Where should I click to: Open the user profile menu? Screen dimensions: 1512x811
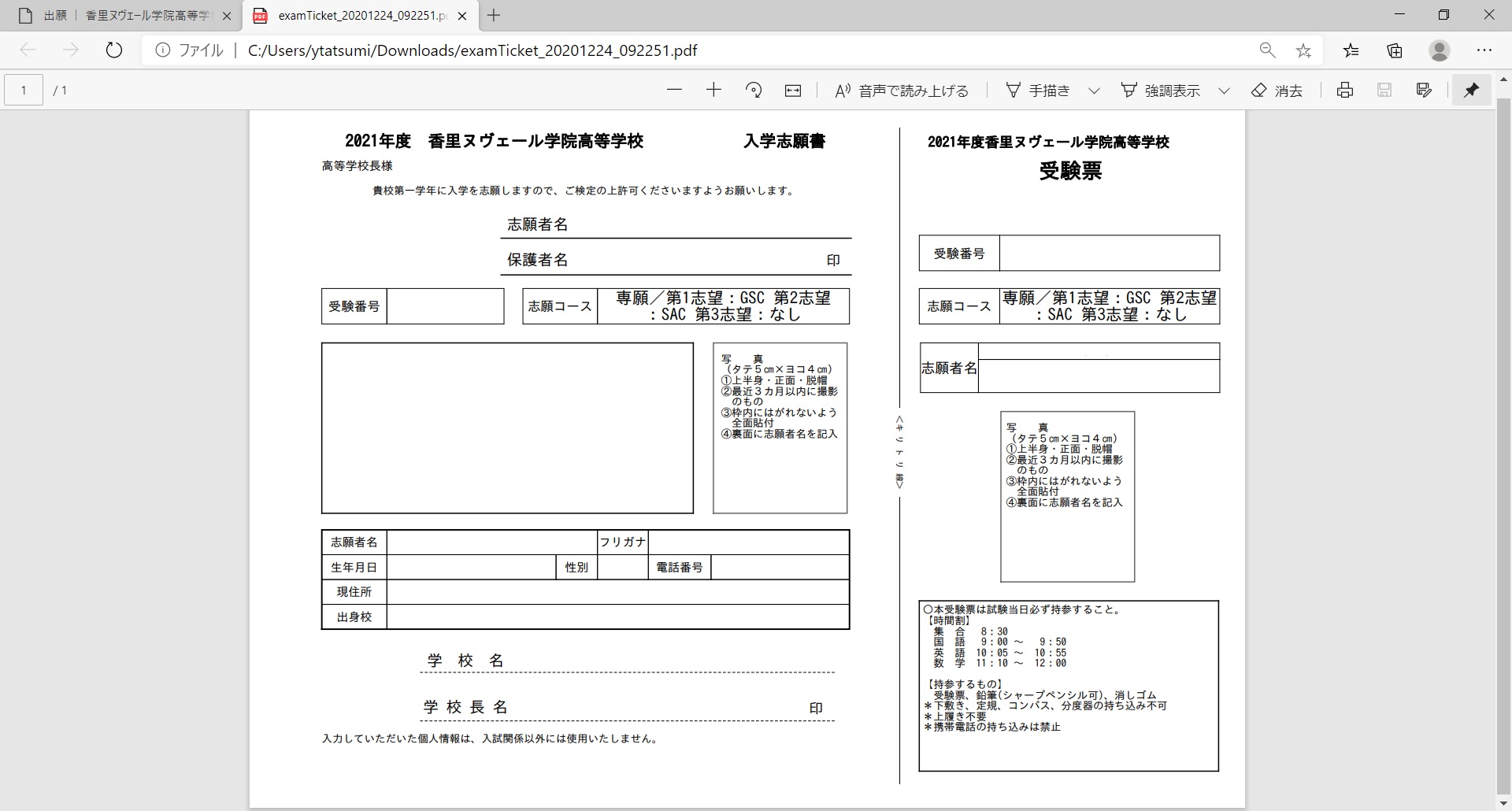[1440, 50]
